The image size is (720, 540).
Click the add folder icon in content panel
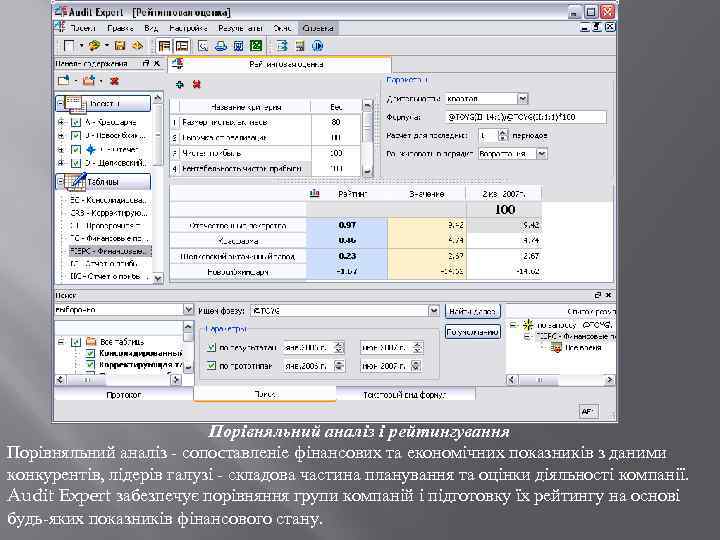tap(89, 81)
